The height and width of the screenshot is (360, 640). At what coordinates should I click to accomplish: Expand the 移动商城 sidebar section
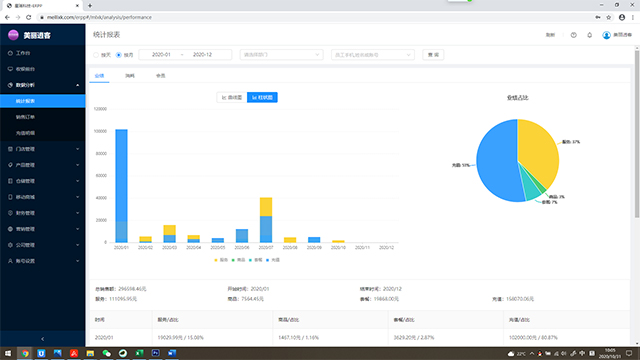[x=42, y=197]
